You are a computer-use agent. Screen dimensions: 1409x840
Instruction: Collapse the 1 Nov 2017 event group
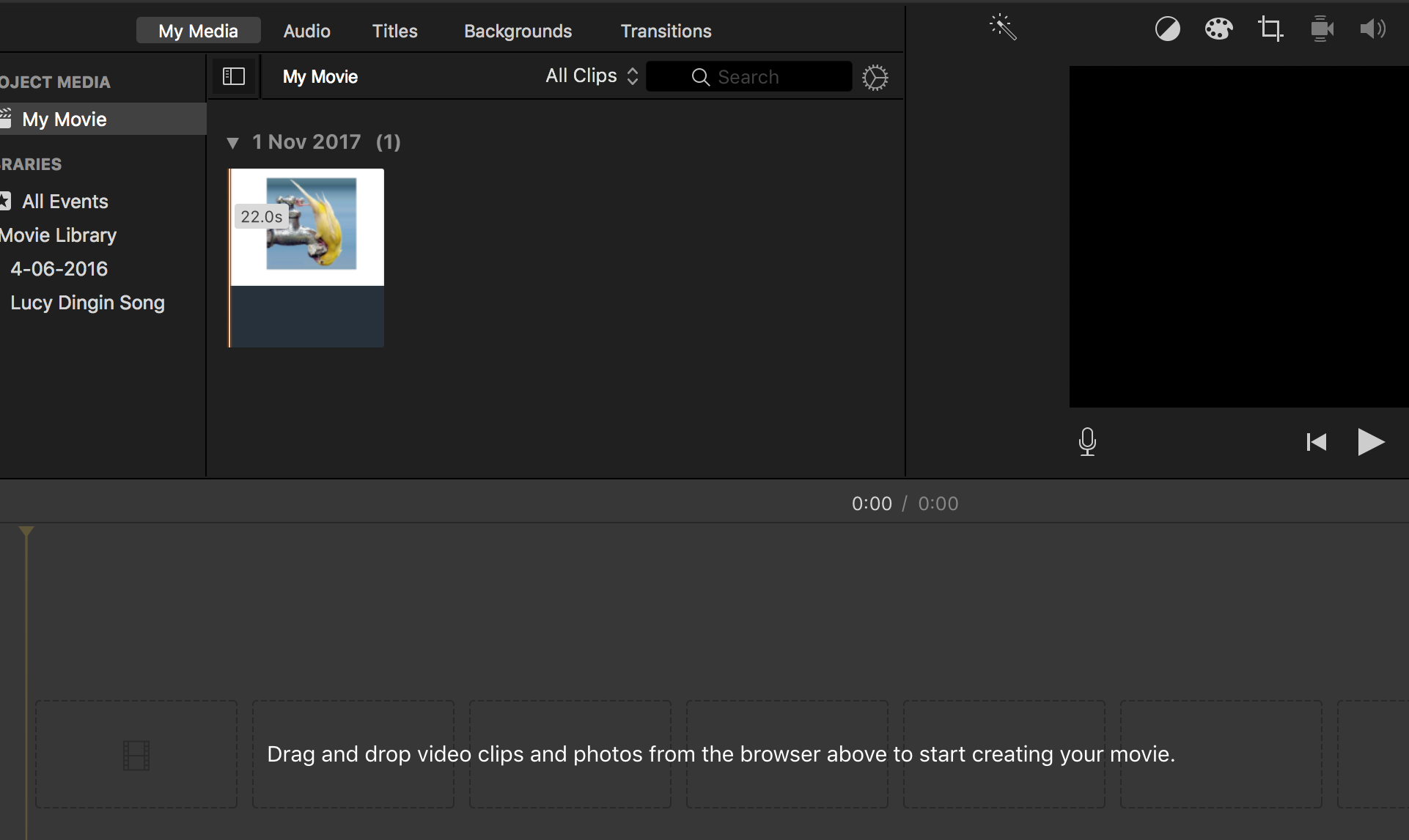[232, 143]
